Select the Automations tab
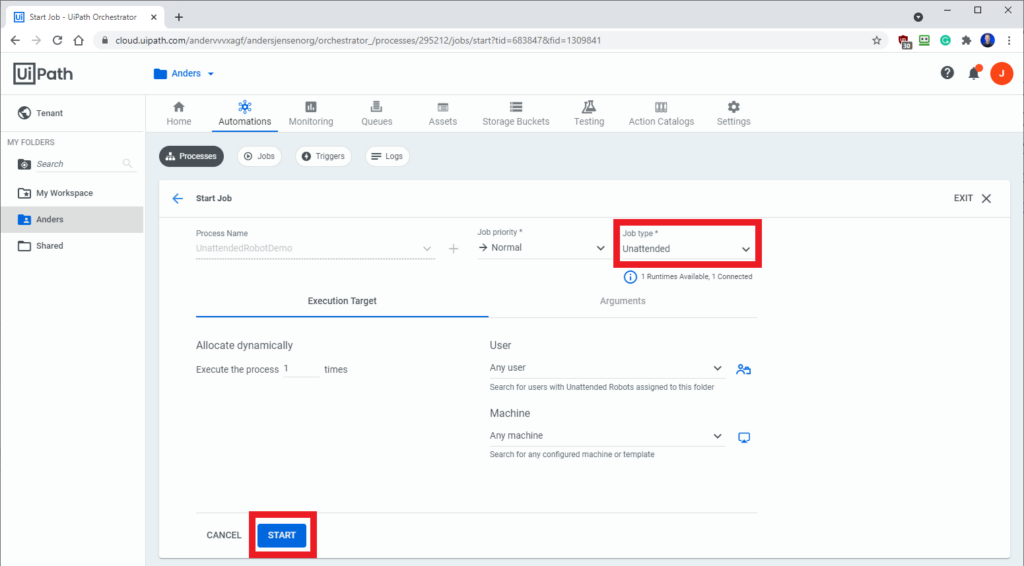 click(x=245, y=114)
